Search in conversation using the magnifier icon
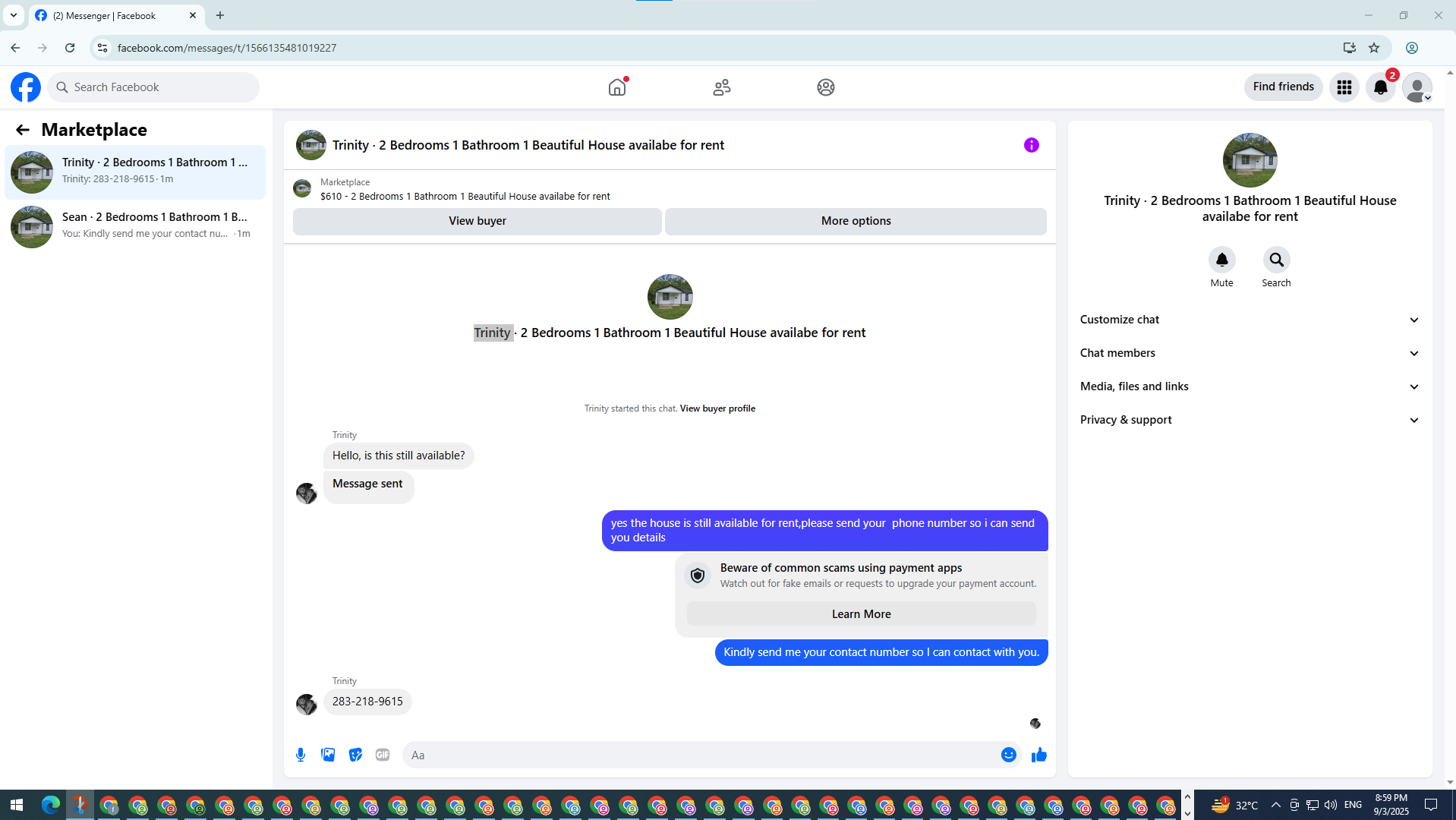 point(1277,260)
